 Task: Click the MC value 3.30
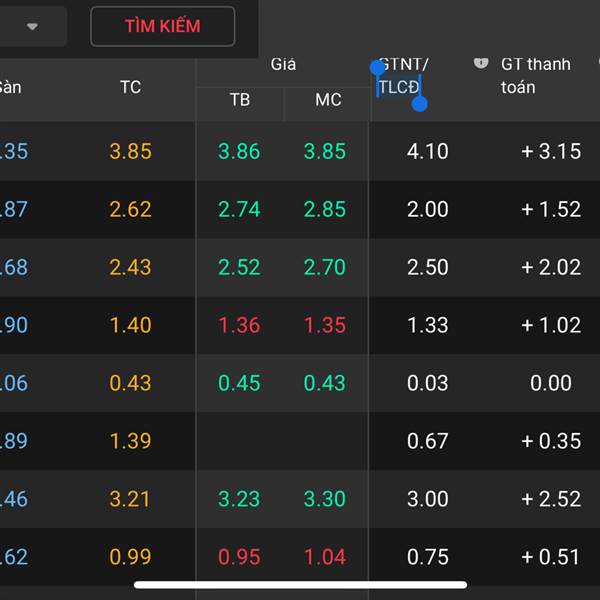[x=325, y=499]
